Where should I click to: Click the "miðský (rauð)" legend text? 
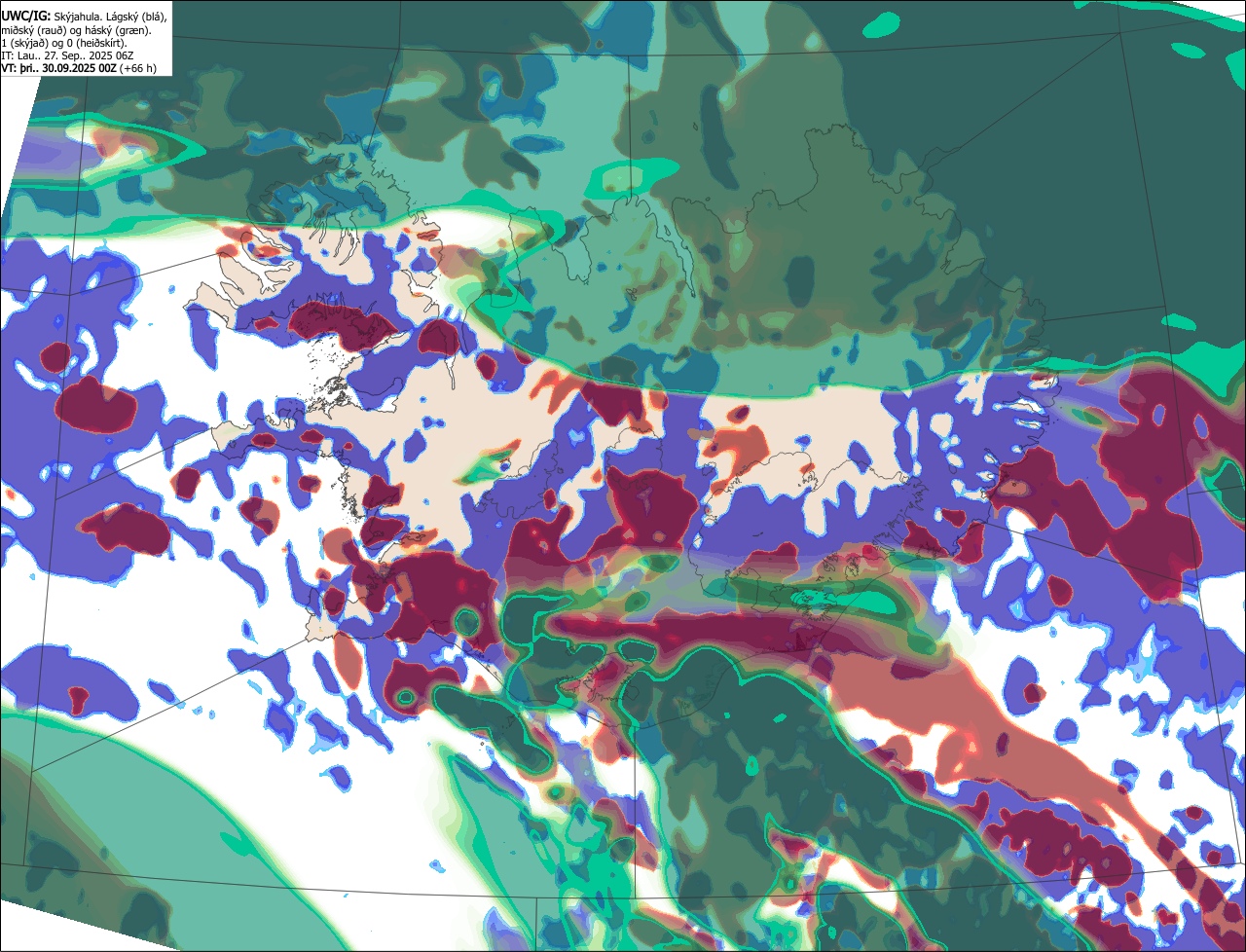tap(32, 30)
